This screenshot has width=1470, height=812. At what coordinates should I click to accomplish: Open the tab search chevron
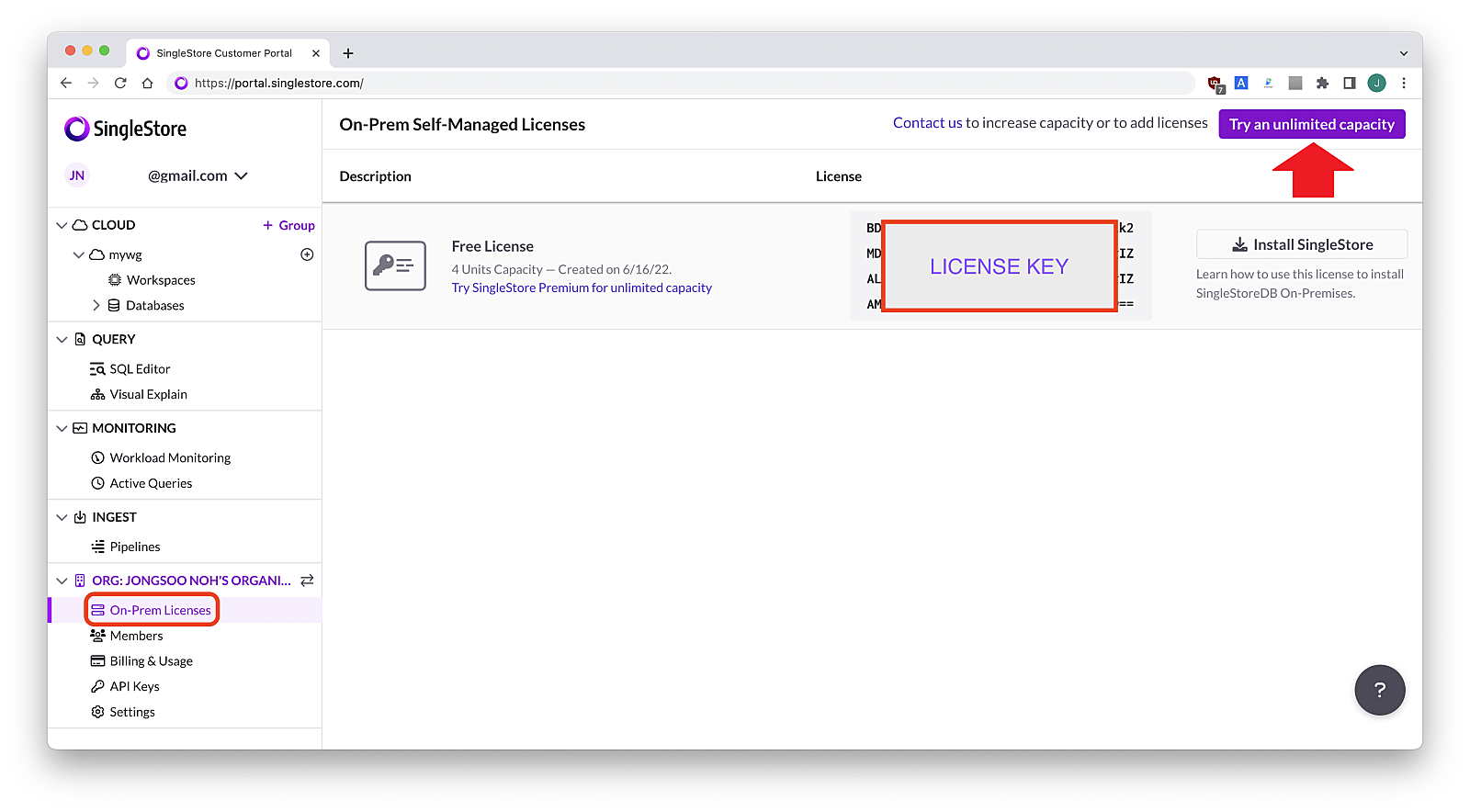point(1404,53)
